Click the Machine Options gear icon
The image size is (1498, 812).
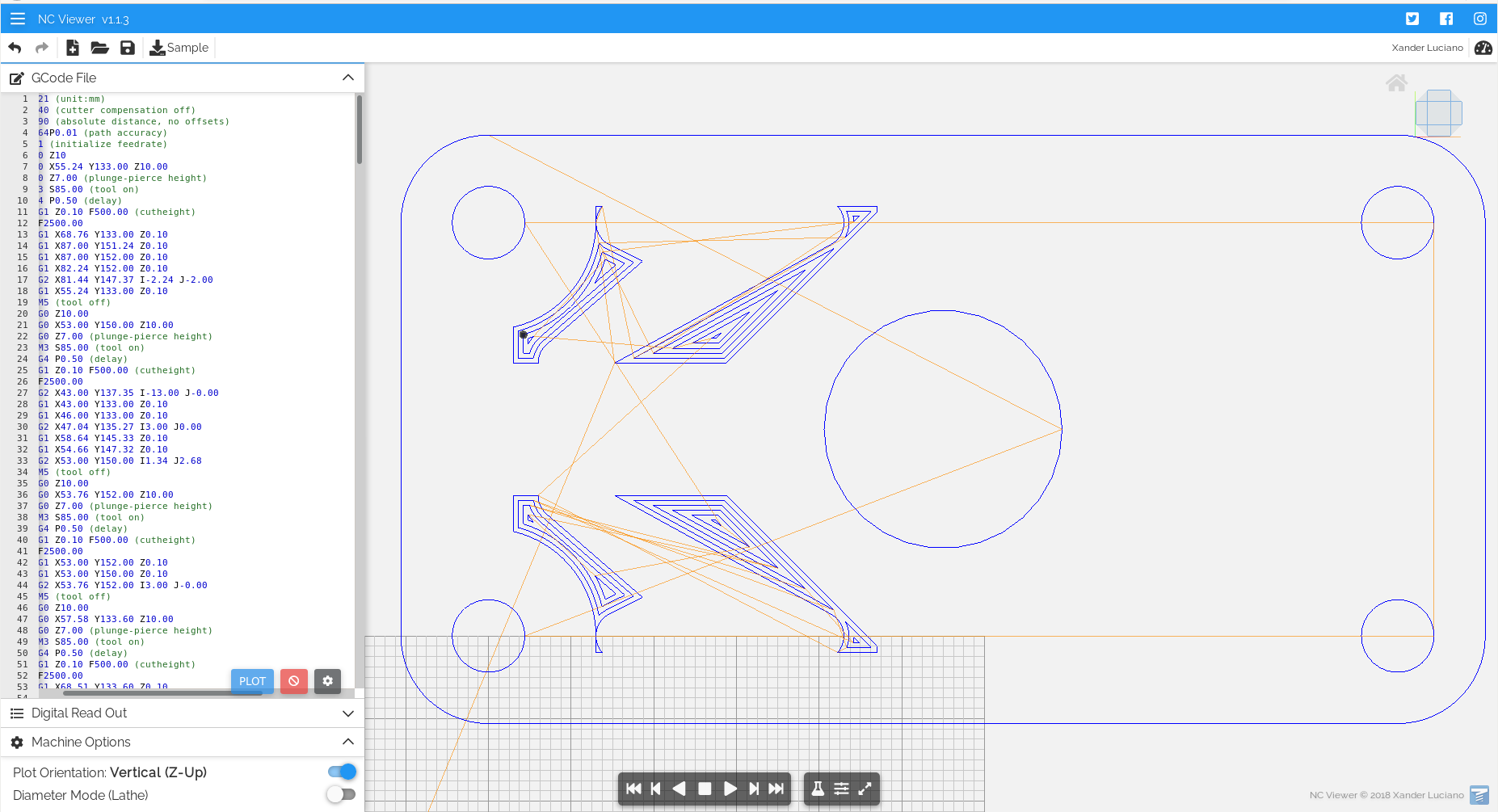[x=16, y=743]
